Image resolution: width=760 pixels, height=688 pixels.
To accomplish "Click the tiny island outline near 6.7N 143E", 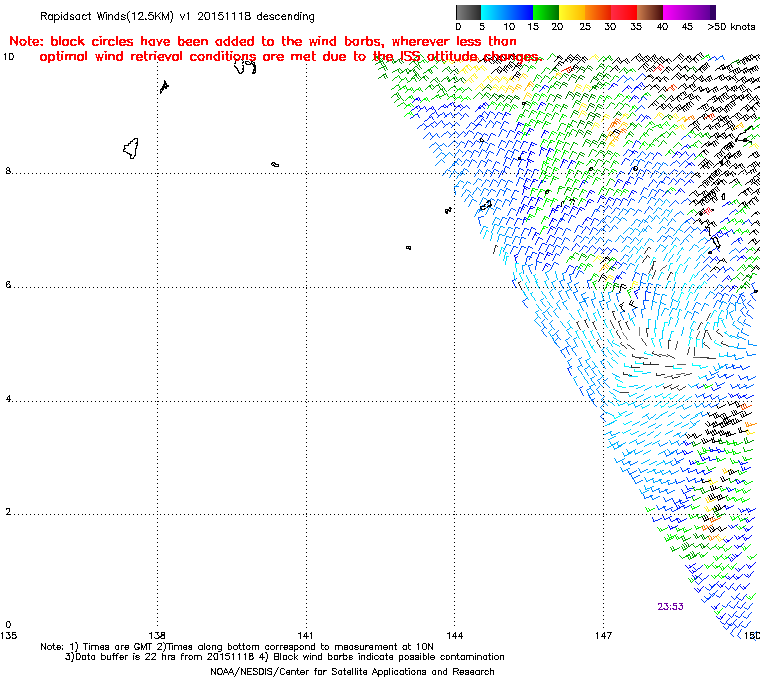I will 409,248.
